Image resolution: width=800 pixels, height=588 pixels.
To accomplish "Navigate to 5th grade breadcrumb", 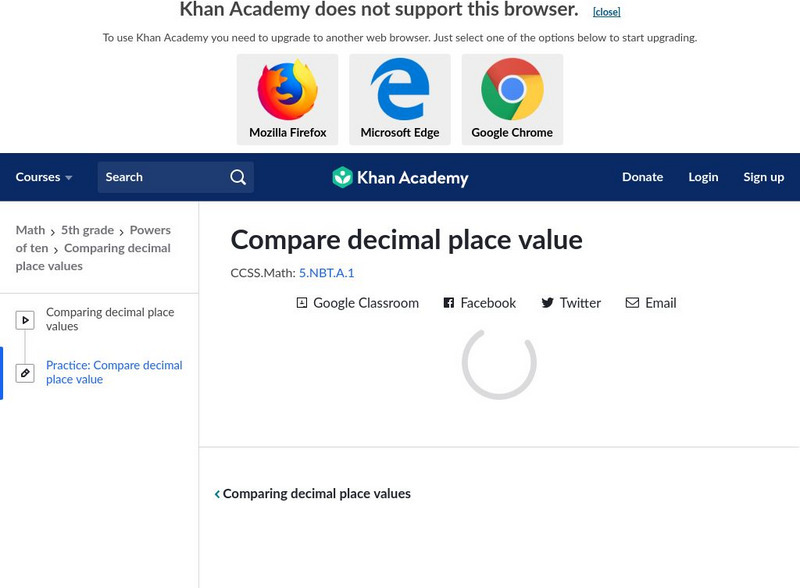I will pyautogui.click(x=87, y=230).
